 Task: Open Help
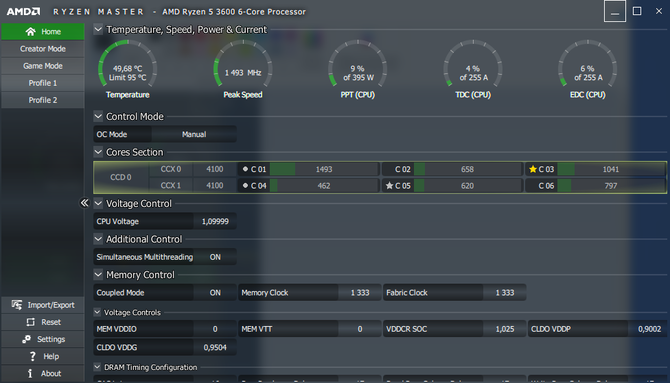43,356
